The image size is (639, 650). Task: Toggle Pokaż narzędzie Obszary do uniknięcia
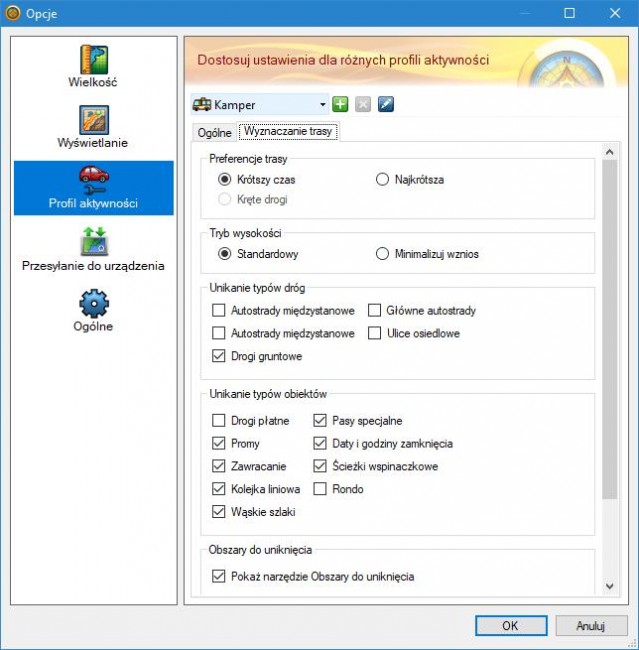[219, 576]
